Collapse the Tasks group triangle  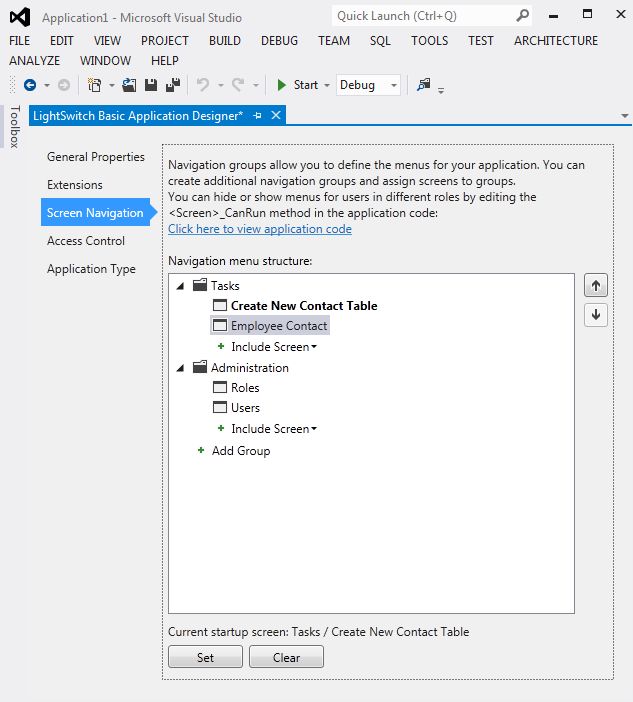click(180, 286)
